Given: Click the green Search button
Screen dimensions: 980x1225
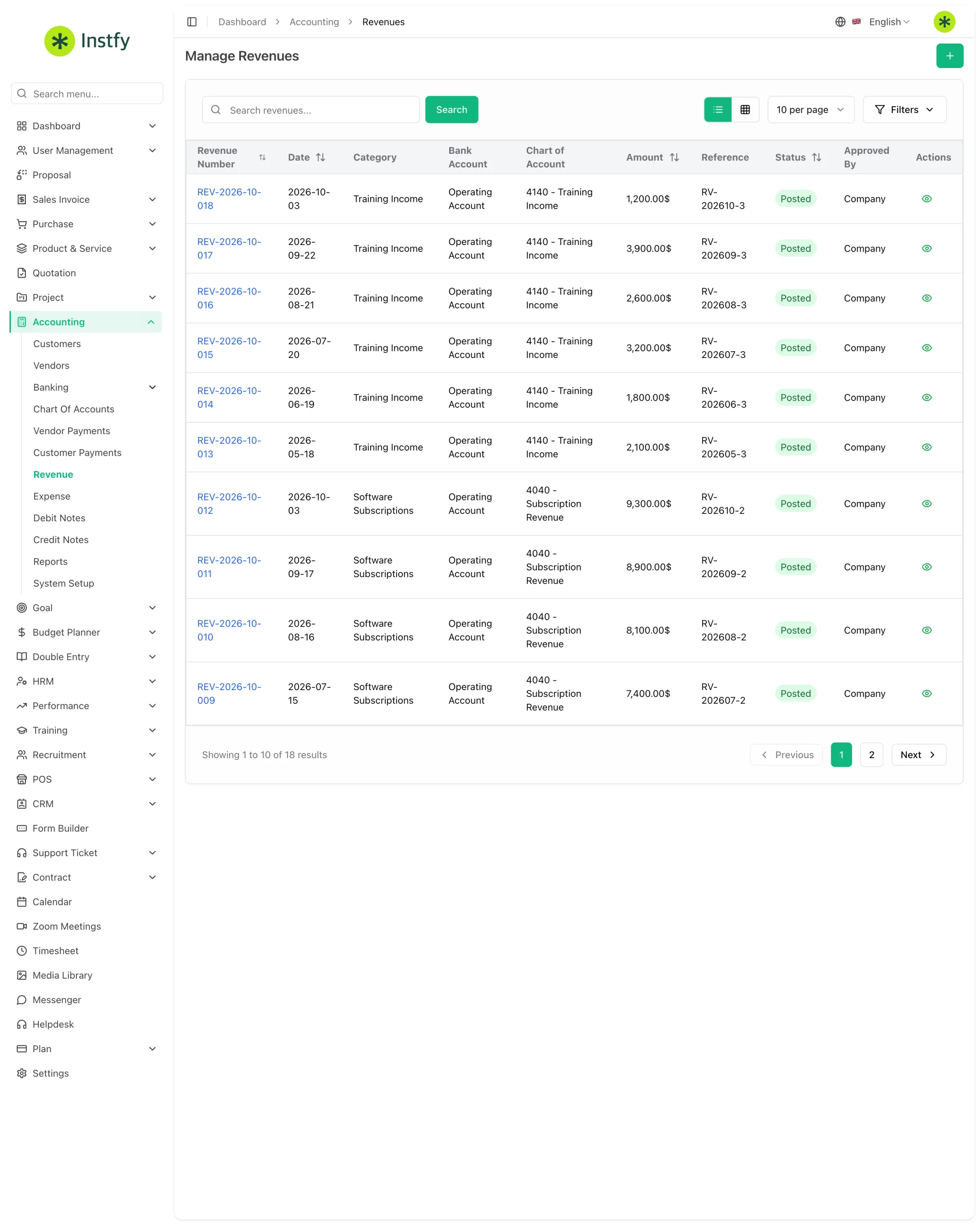Looking at the screenshot, I should pos(451,110).
